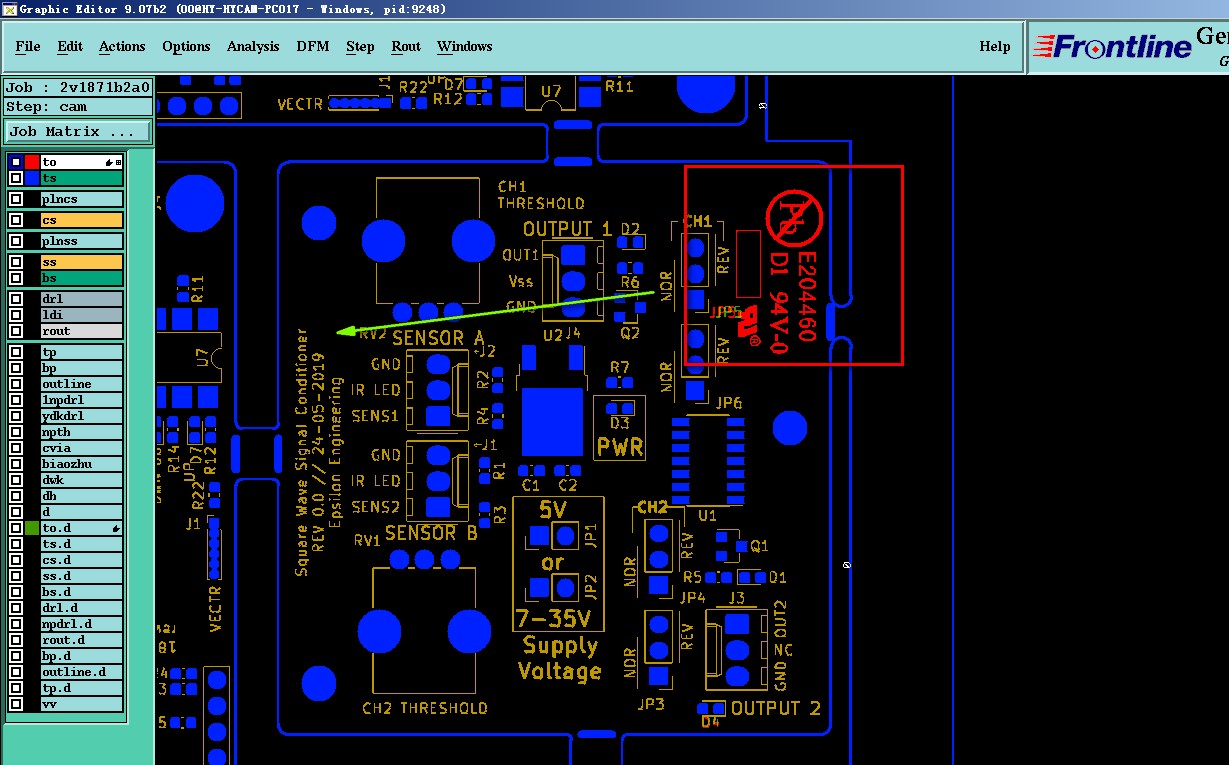Screen dimensions: 1229x765
Task: Toggle display checkbox for layer cs
Action: click(16, 220)
